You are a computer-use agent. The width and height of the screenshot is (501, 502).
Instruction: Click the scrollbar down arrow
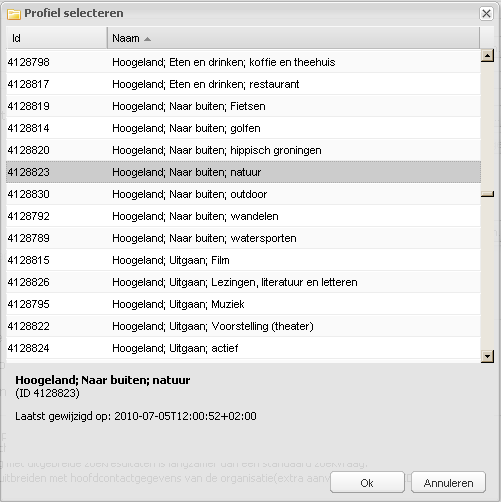point(487,356)
